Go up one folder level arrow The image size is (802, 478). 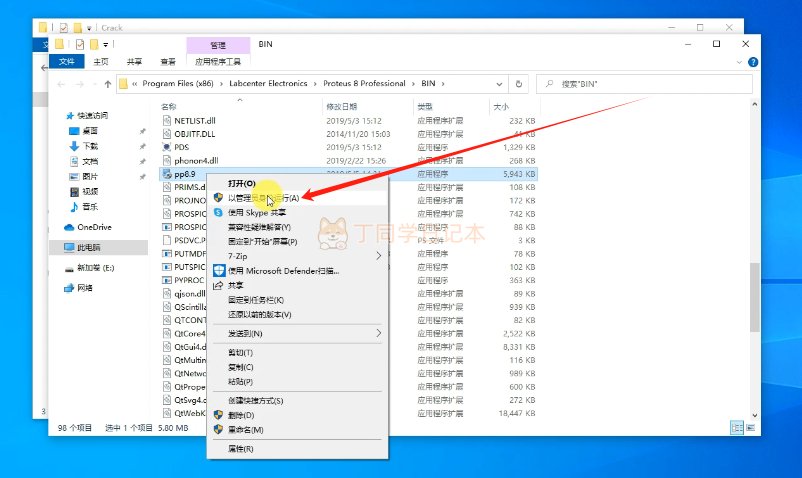point(107,84)
